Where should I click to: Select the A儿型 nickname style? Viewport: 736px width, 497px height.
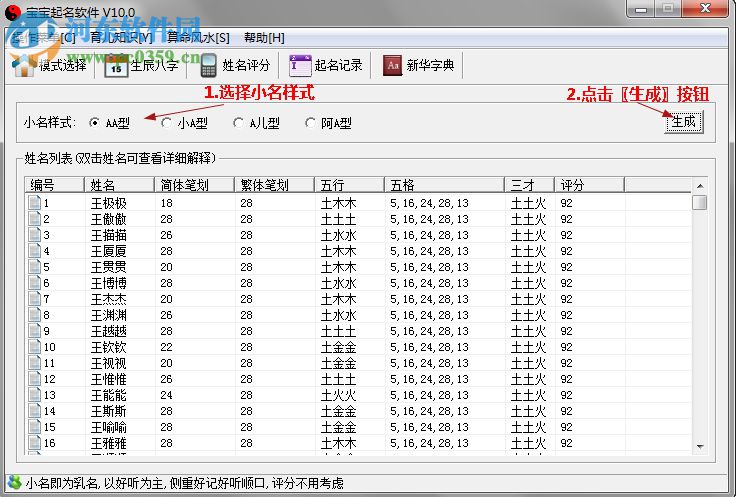tap(238, 123)
